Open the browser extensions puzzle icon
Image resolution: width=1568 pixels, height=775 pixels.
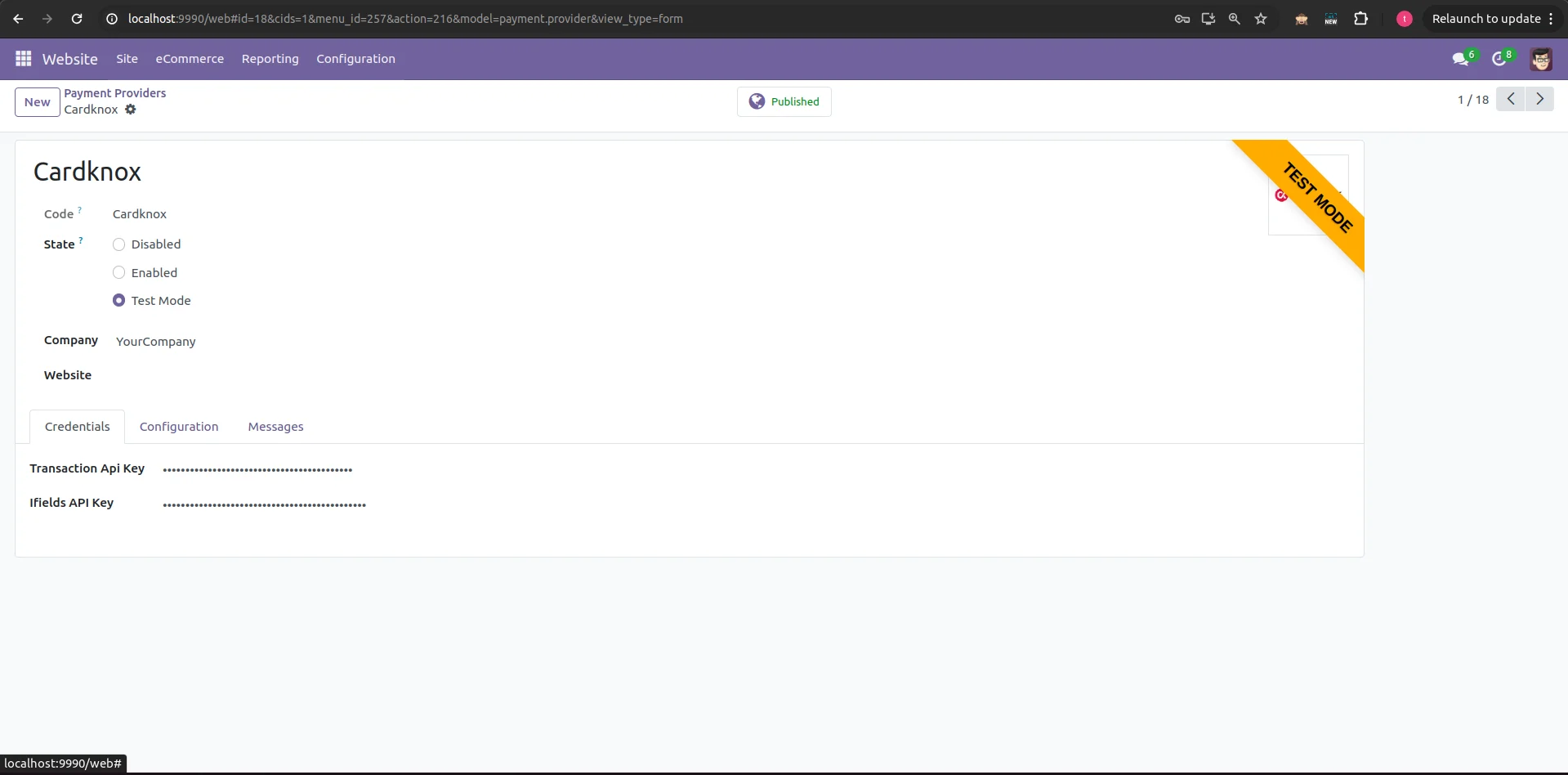click(x=1361, y=19)
